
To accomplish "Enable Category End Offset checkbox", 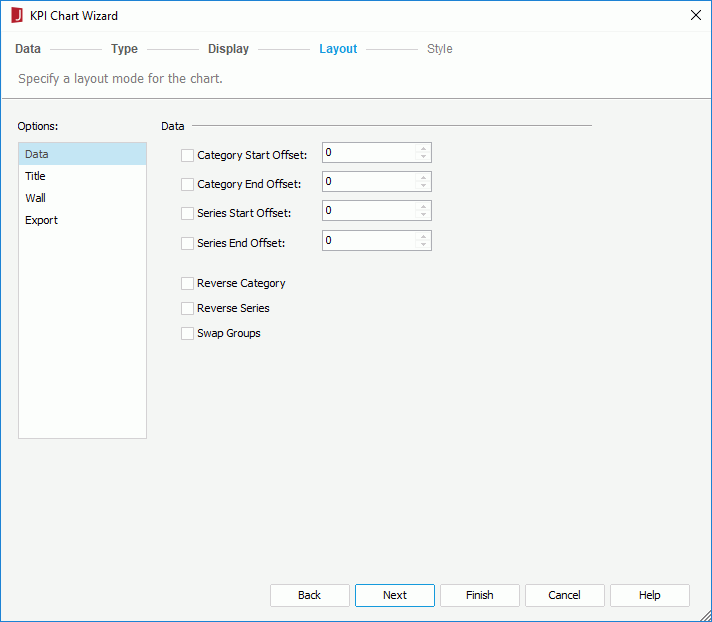I will [x=187, y=184].
